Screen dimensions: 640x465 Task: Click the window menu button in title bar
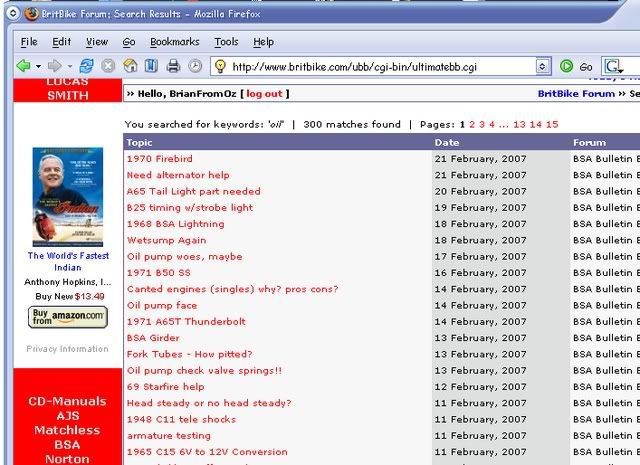[13, 13]
